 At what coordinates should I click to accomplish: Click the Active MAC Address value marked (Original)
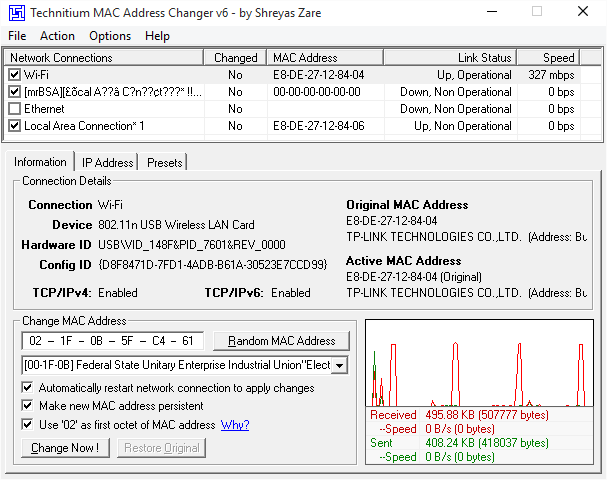click(414, 277)
